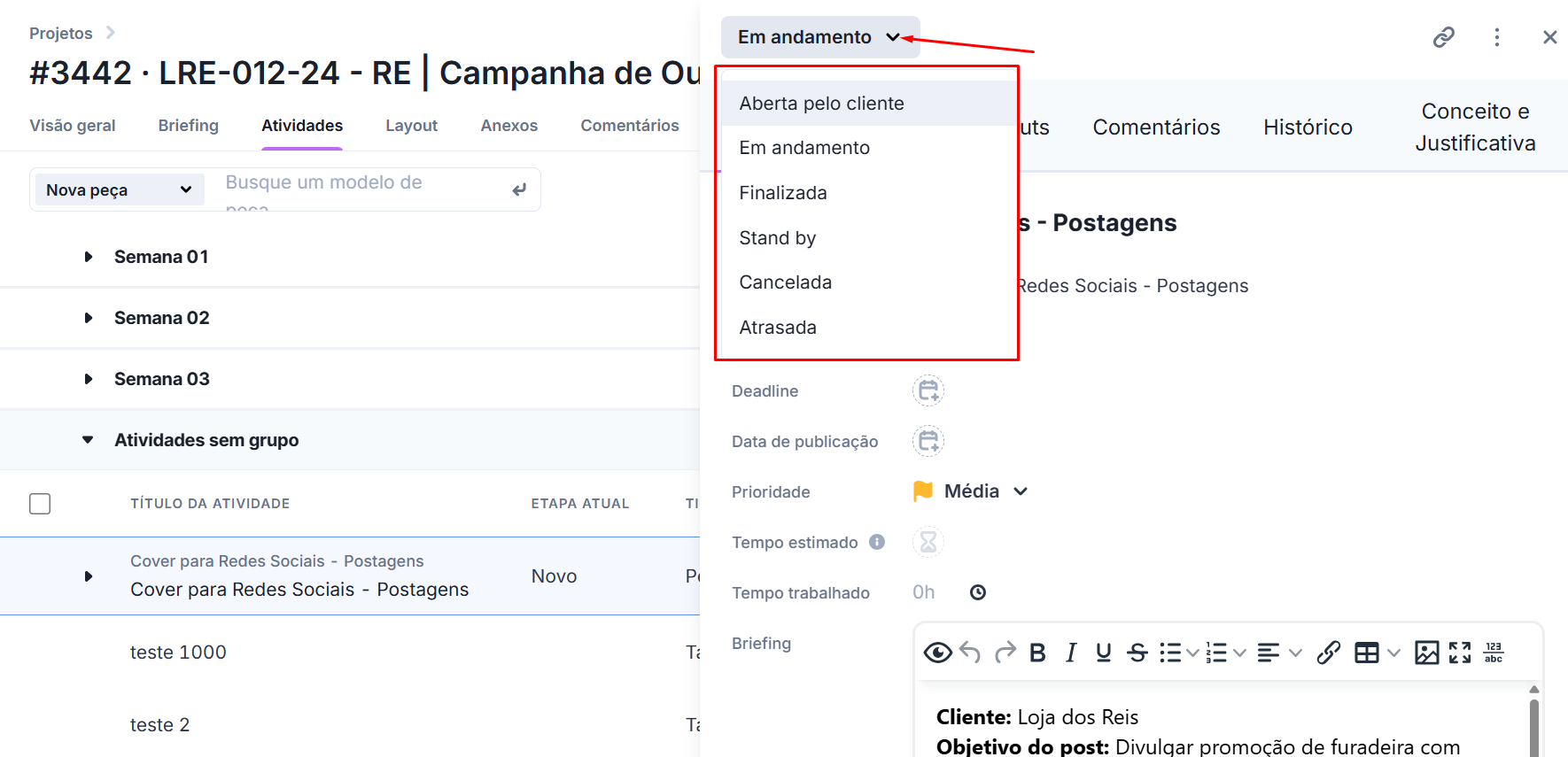Start the worked time clock icon
Image resolution: width=1568 pixels, height=757 pixels.
978,592
